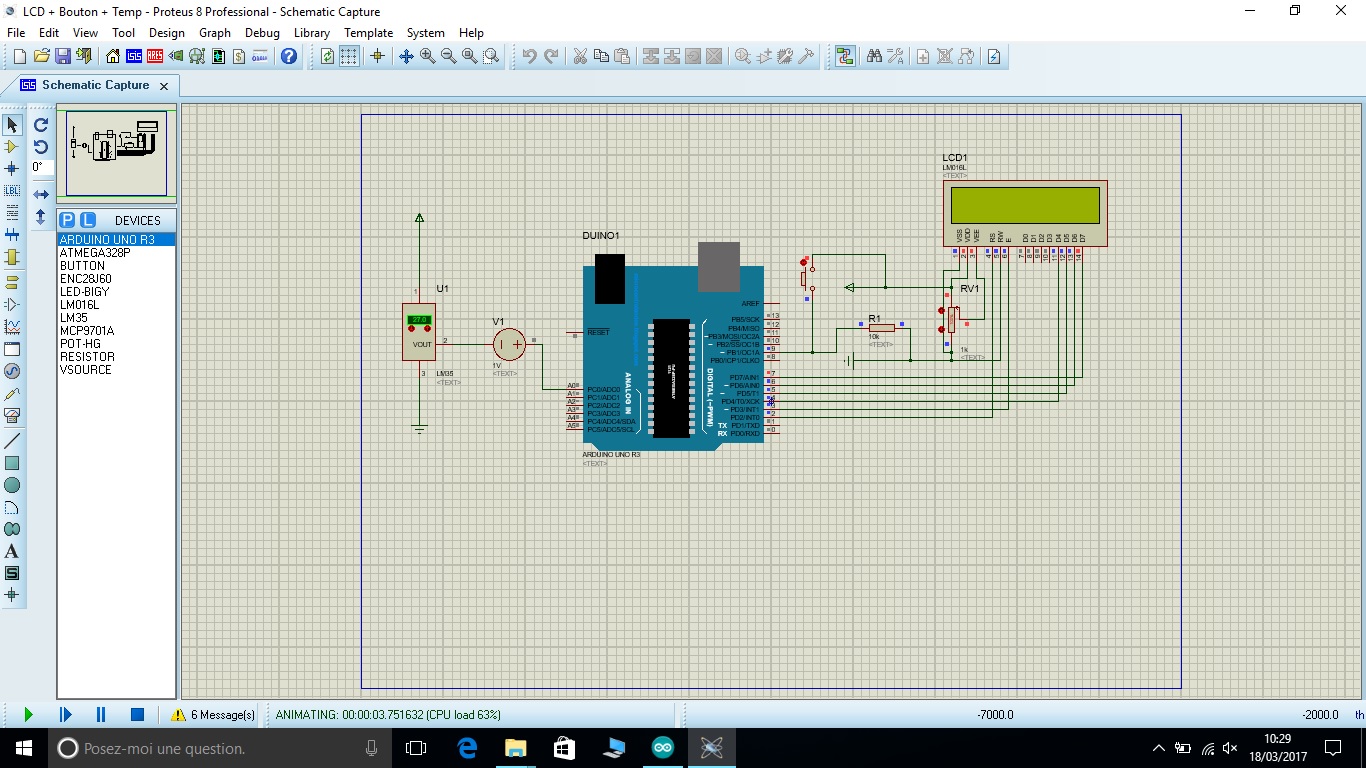
Task: Open the 6 Message(s) warning log
Action: click(x=212, y=715)
